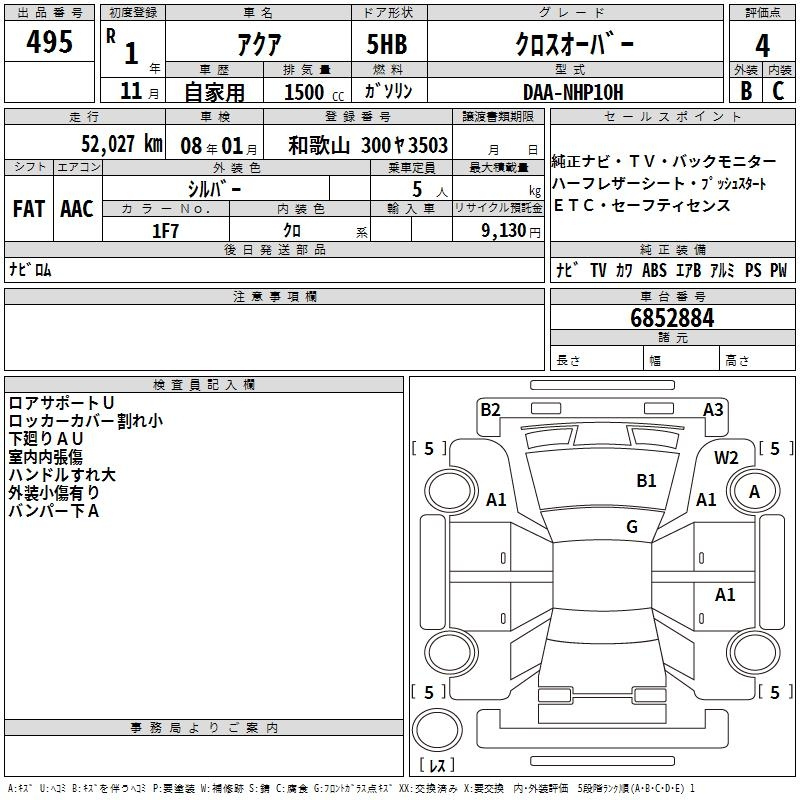The height and width of the screenshot is (800, 800).
Task: Click the 長さ dimension field
Action: tap(596, 360)
